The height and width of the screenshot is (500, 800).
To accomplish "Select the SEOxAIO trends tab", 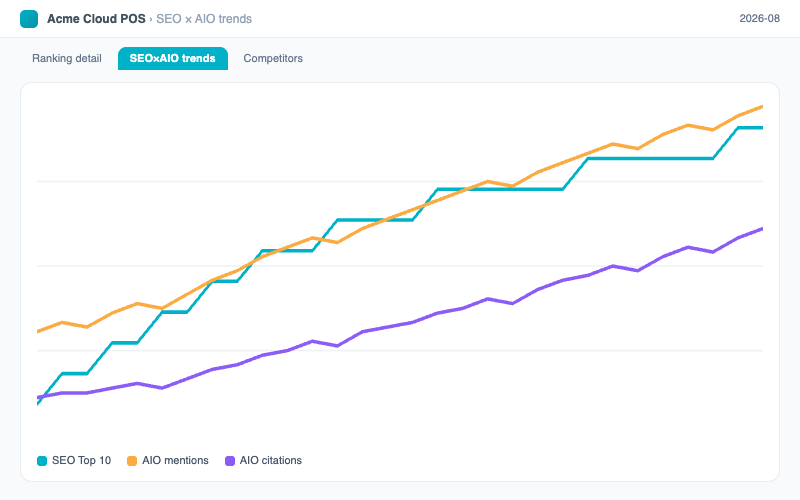I will pos(172,58).
